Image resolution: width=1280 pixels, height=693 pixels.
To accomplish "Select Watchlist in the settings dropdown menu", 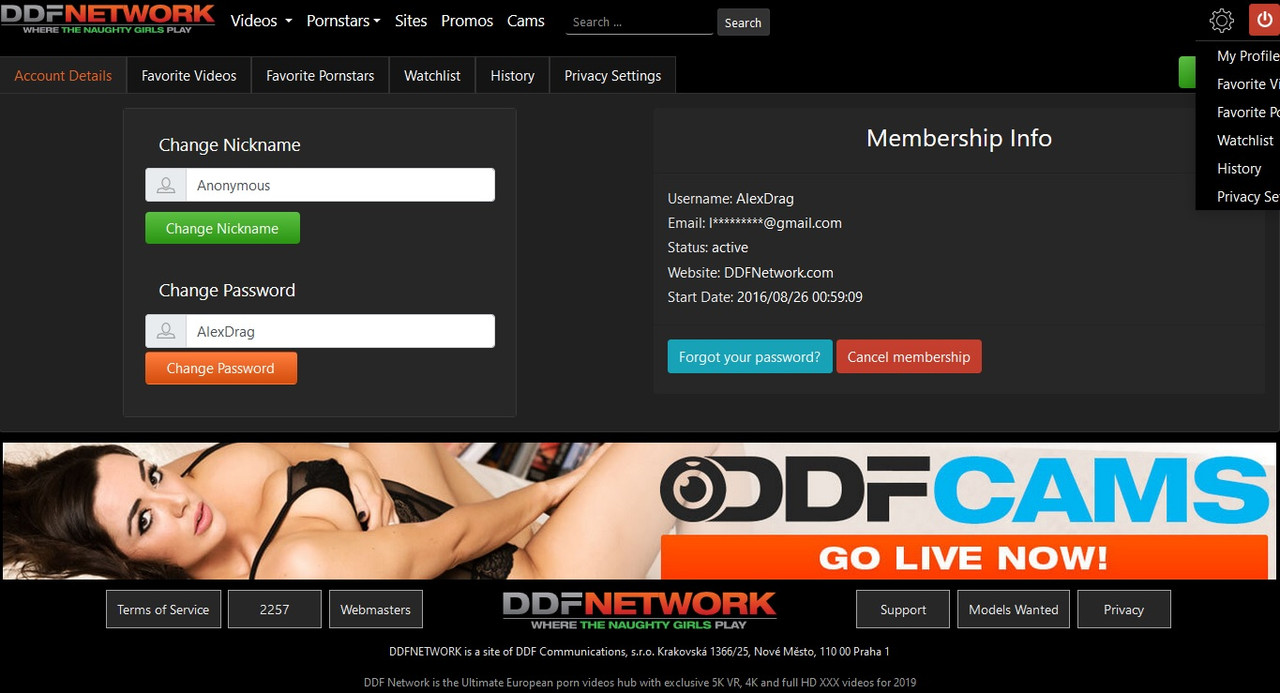I will (x=1245, y=140).
